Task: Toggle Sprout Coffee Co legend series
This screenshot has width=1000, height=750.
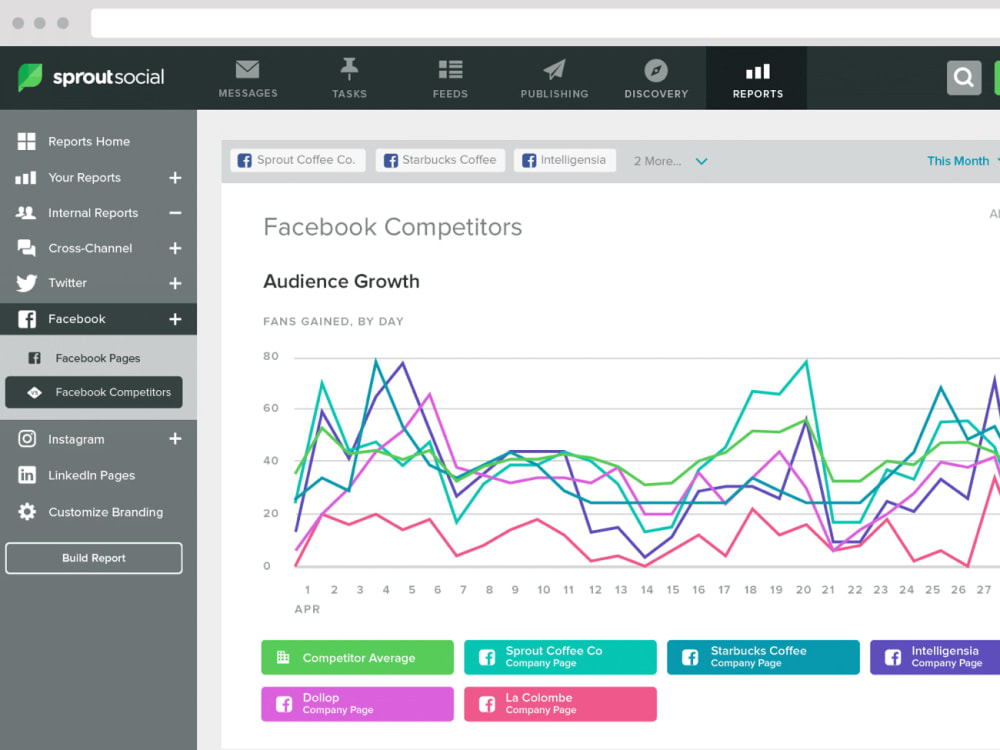Action: (560, 658)
